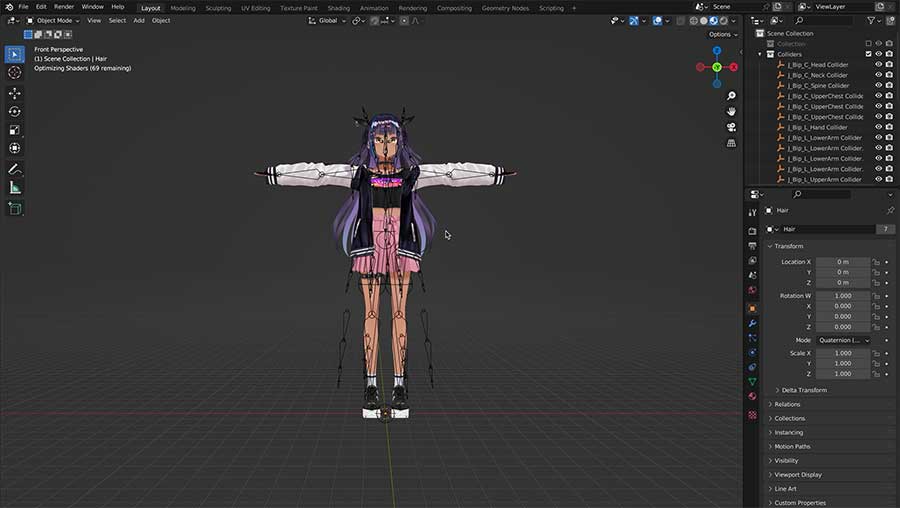Screen dimensions: 900x508
Task: Switch to rendered viewport shading
Action: [724, 21]
